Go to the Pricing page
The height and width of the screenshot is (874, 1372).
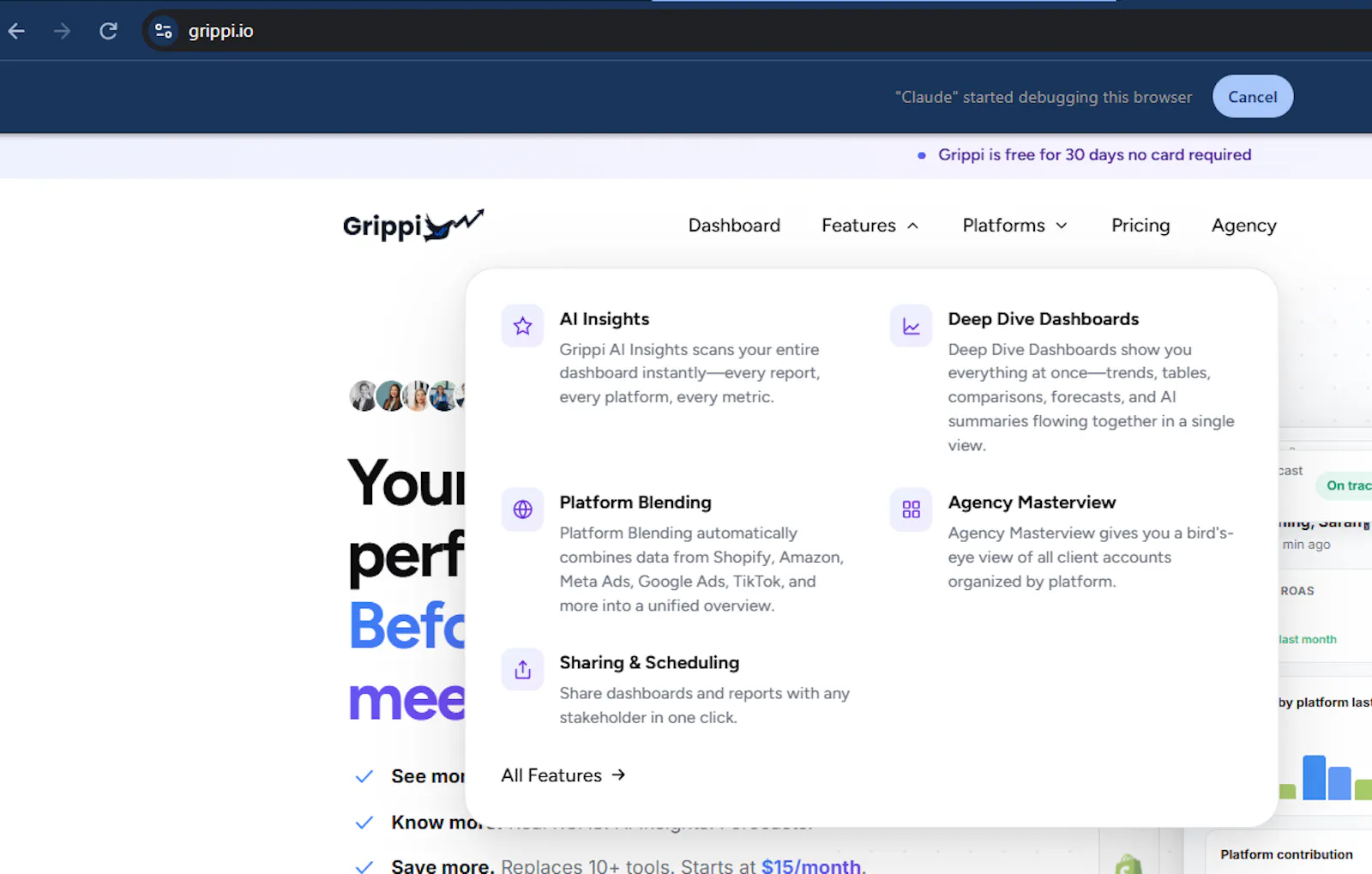pos(1140,226)
